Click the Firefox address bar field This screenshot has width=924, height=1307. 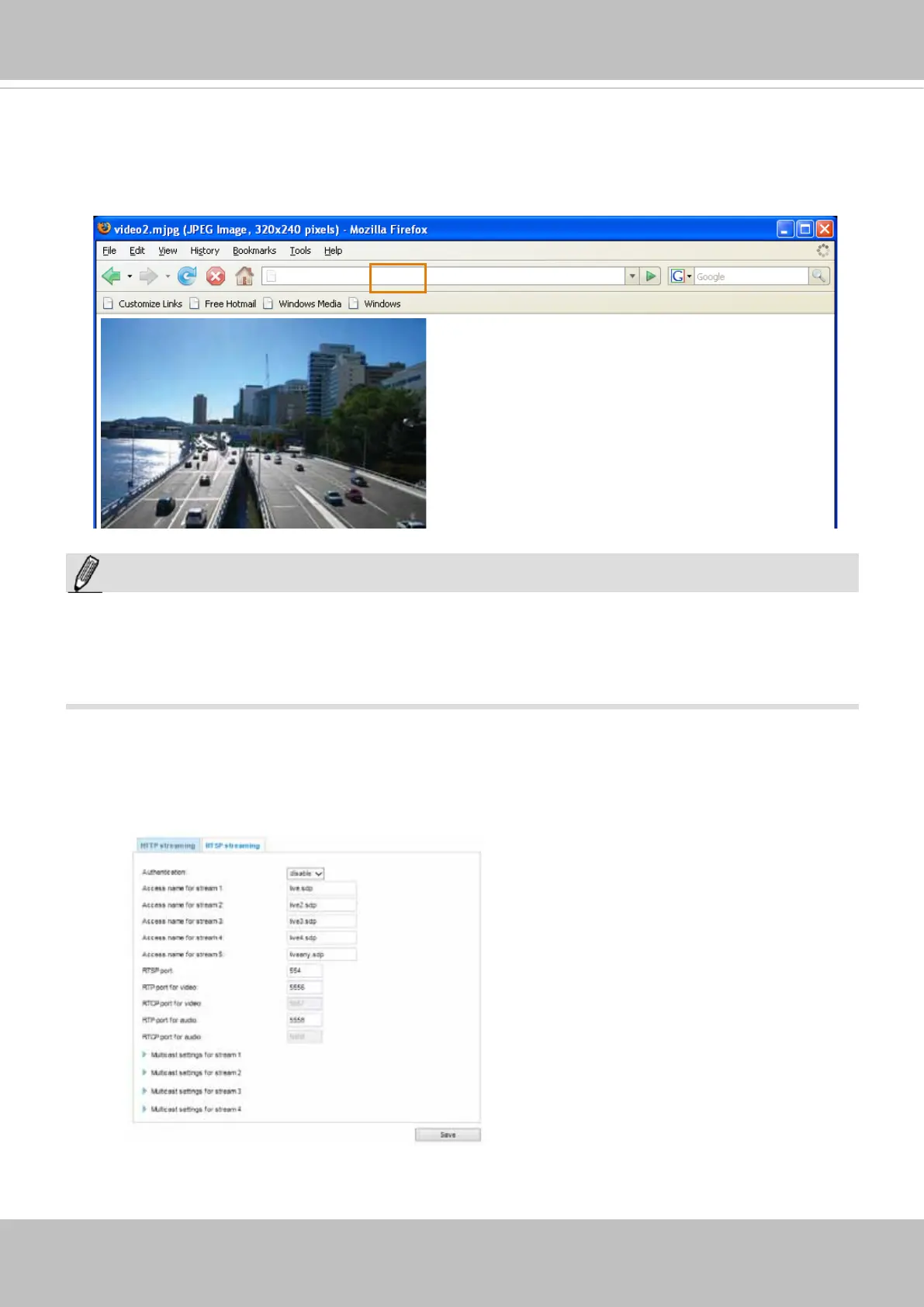click(444, 276)
